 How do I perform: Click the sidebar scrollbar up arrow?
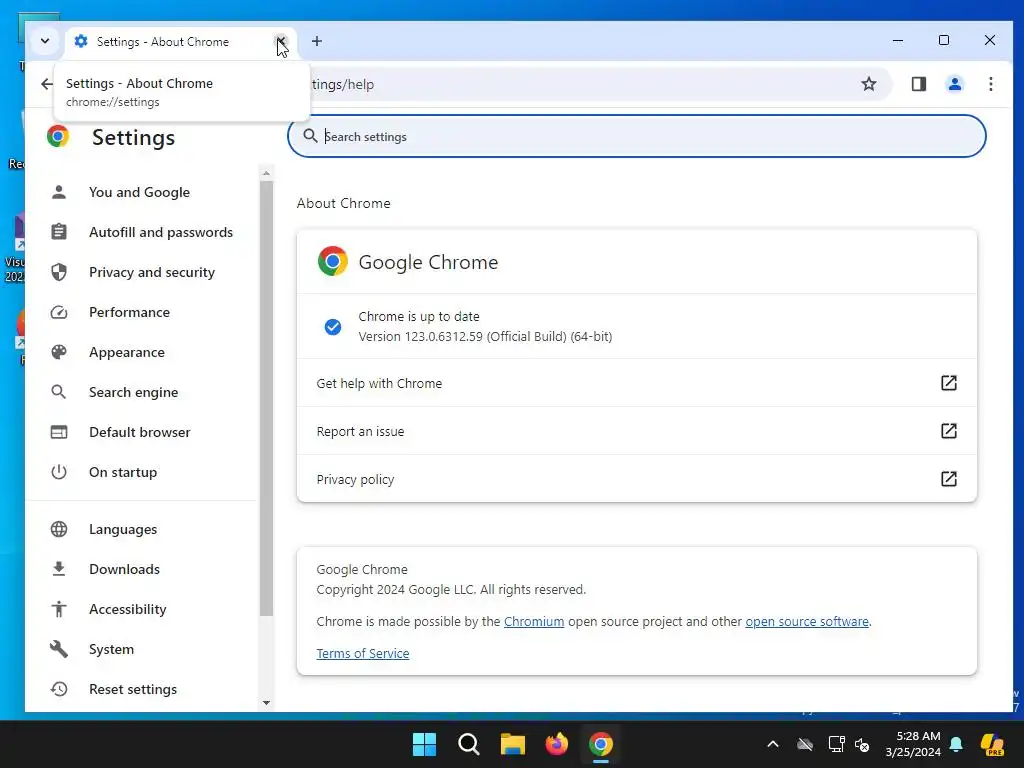pos(266,173)
